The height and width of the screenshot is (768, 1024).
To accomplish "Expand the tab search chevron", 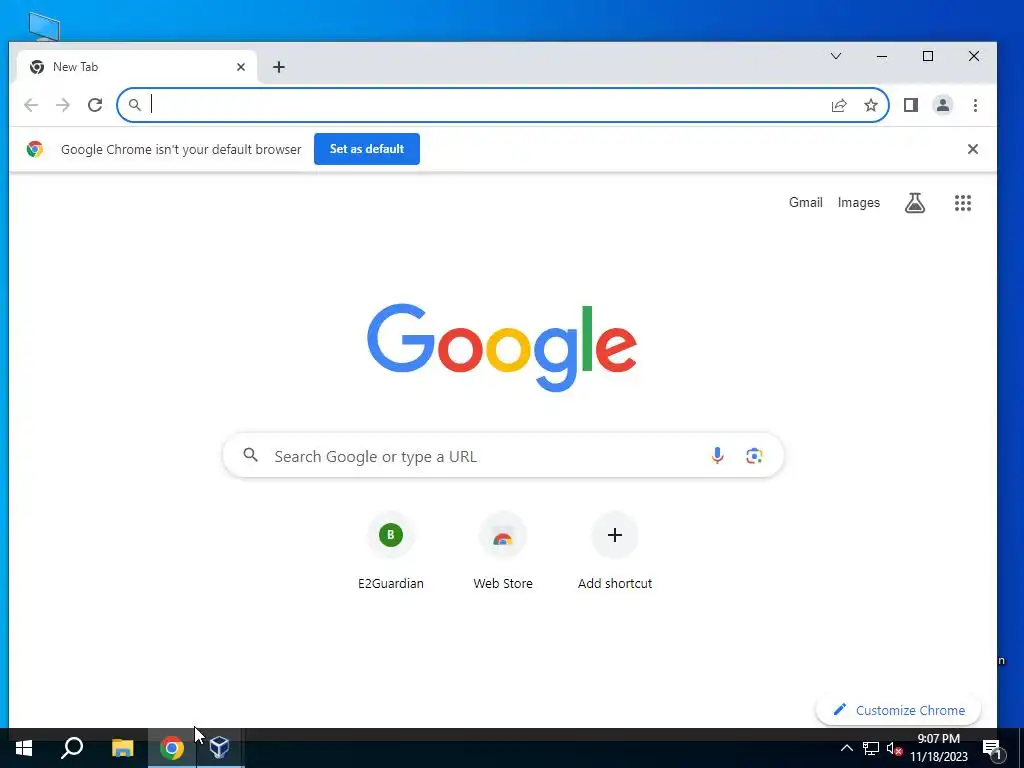I will click(835, 56).
